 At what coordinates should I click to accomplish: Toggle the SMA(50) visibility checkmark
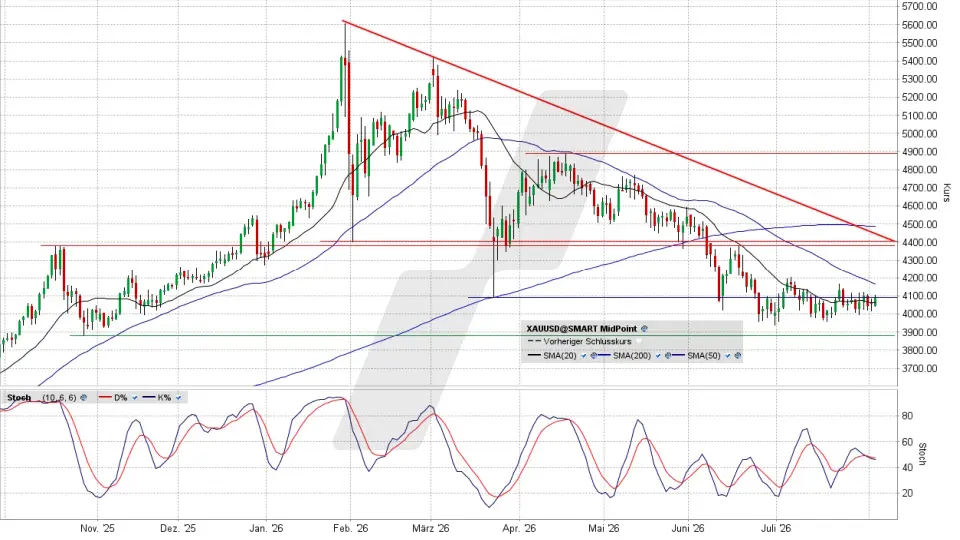pos(727,356)
